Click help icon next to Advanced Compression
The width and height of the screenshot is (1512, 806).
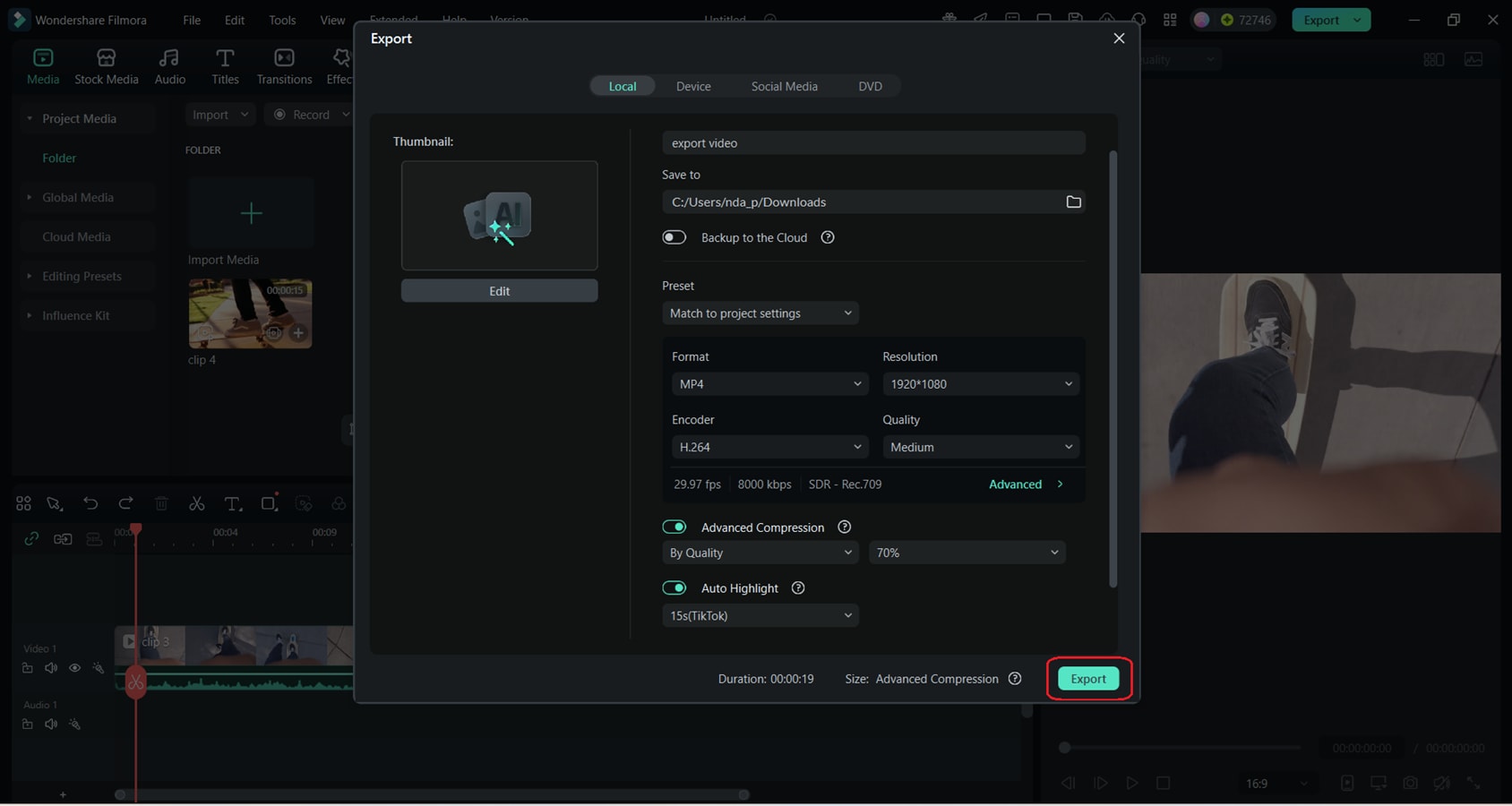tap(844, 527)
